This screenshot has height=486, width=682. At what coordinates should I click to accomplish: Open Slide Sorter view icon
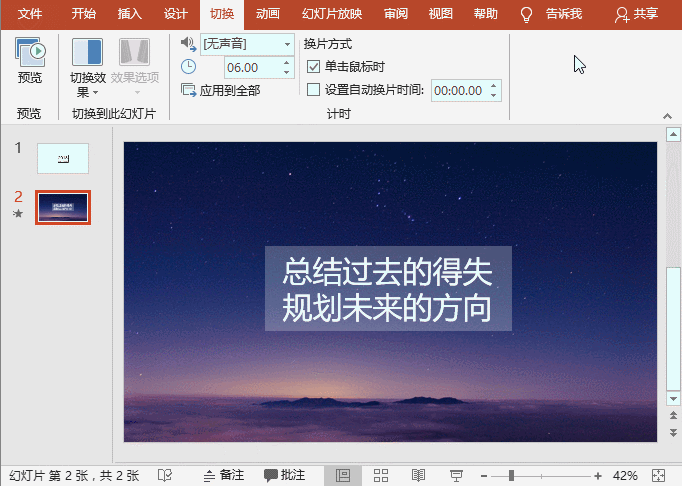coord(380,475)
